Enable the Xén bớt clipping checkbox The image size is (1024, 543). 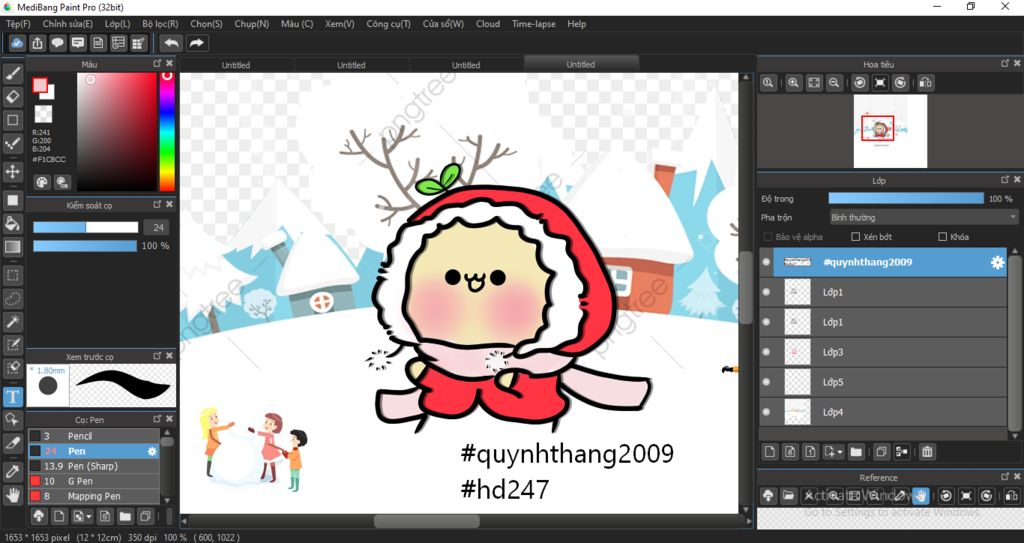click(x=856, y=237)
